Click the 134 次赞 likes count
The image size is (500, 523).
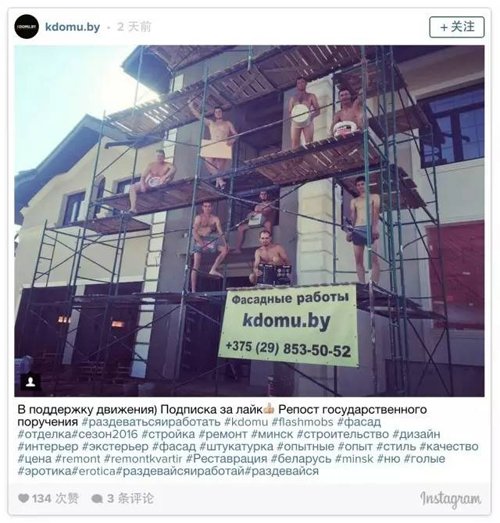click(55, 499)
